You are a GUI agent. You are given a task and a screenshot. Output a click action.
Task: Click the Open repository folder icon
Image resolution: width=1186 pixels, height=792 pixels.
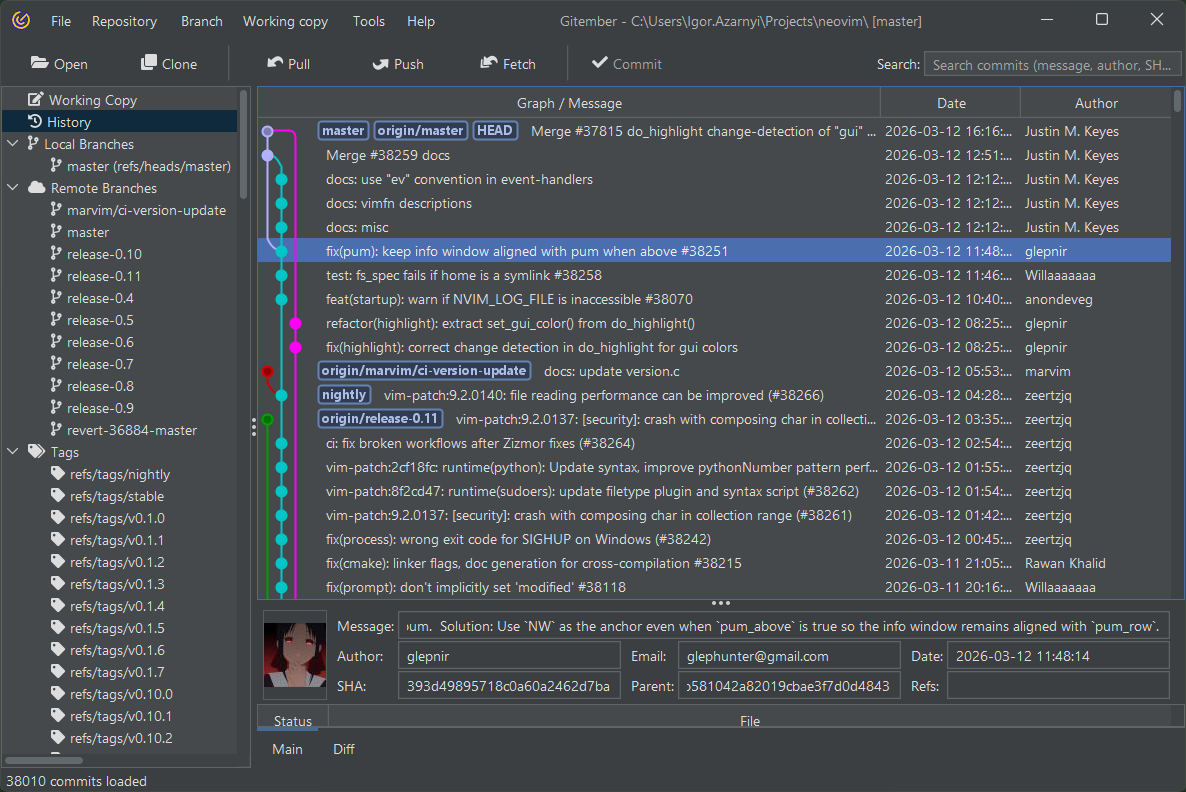[40, 63]
